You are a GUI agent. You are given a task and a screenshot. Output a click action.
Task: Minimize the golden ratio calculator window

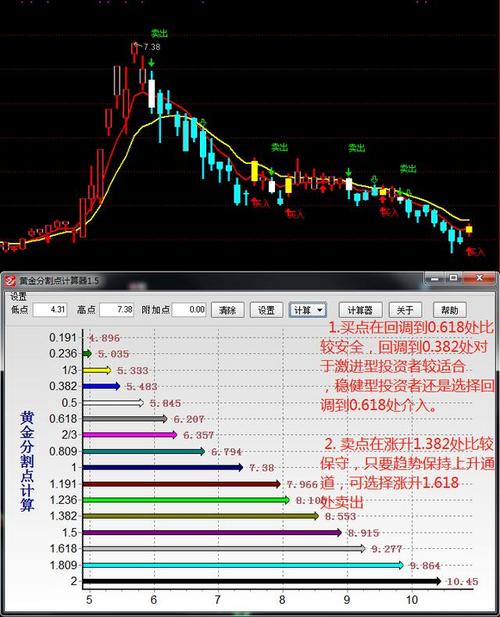coord(435,279)
